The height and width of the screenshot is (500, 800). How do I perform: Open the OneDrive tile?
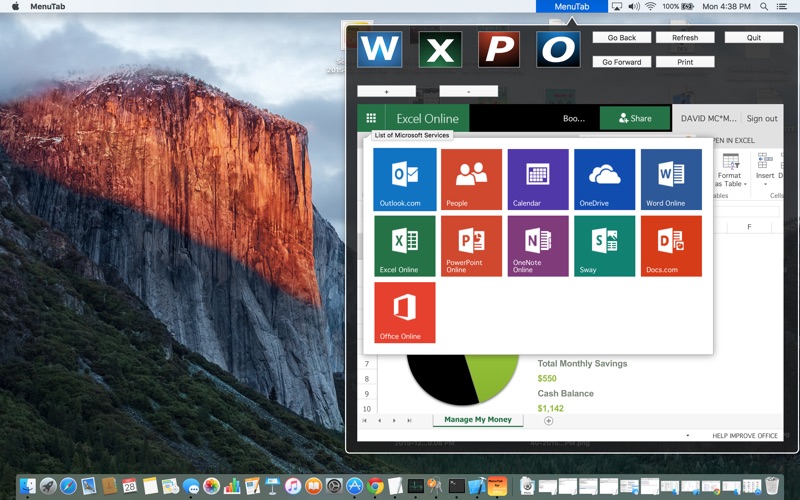[x=605, y=179]
